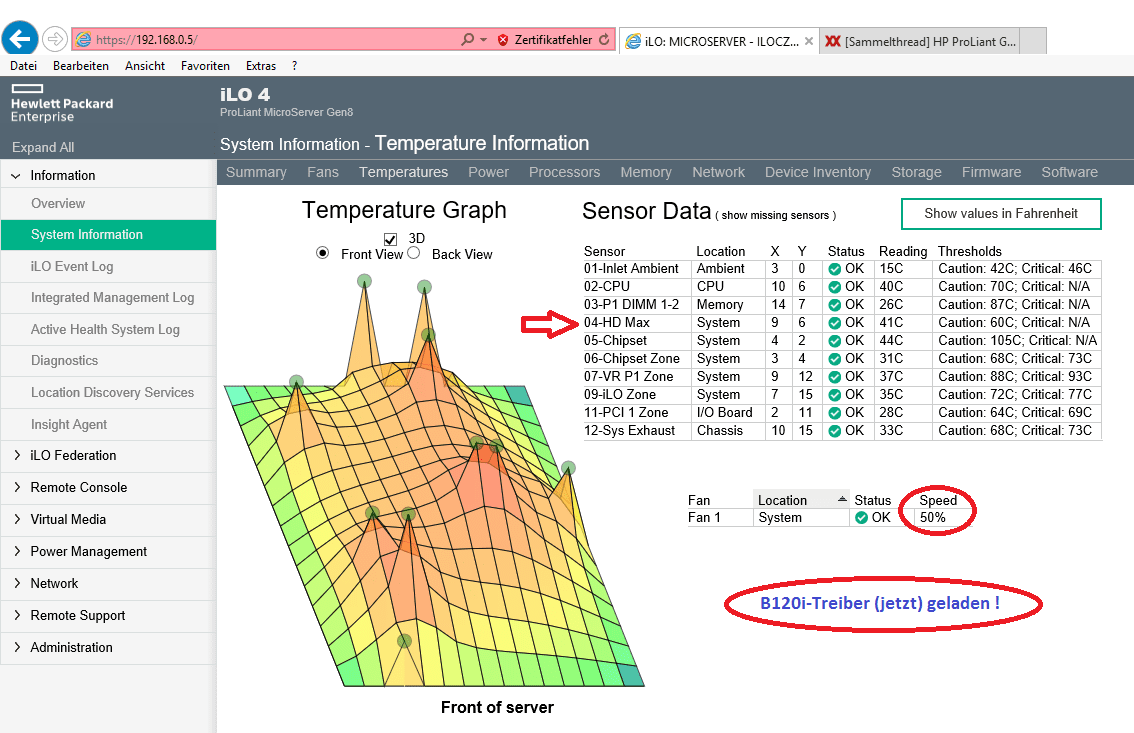Open the address bar search dropdown arrow
Viewport: 1134px width, 733px height.
[x=484, y=40]
